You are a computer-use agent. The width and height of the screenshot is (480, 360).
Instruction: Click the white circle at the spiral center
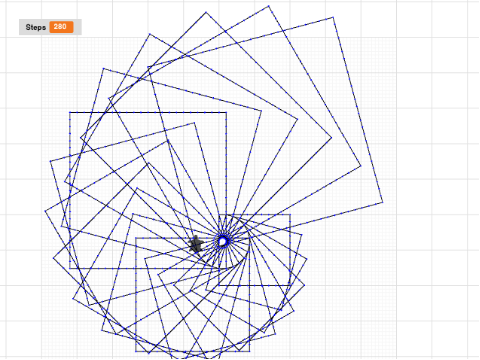[x=223, y=241]
